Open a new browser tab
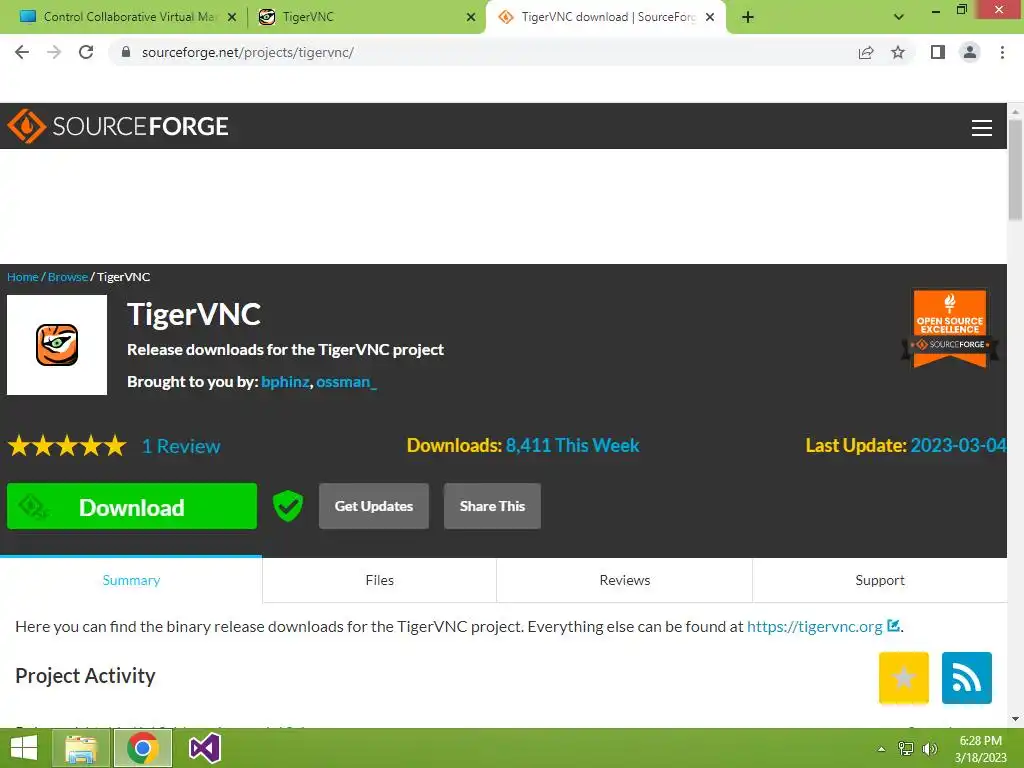The width and height of the screenshot is (1024, 768). tap(748, 17)
